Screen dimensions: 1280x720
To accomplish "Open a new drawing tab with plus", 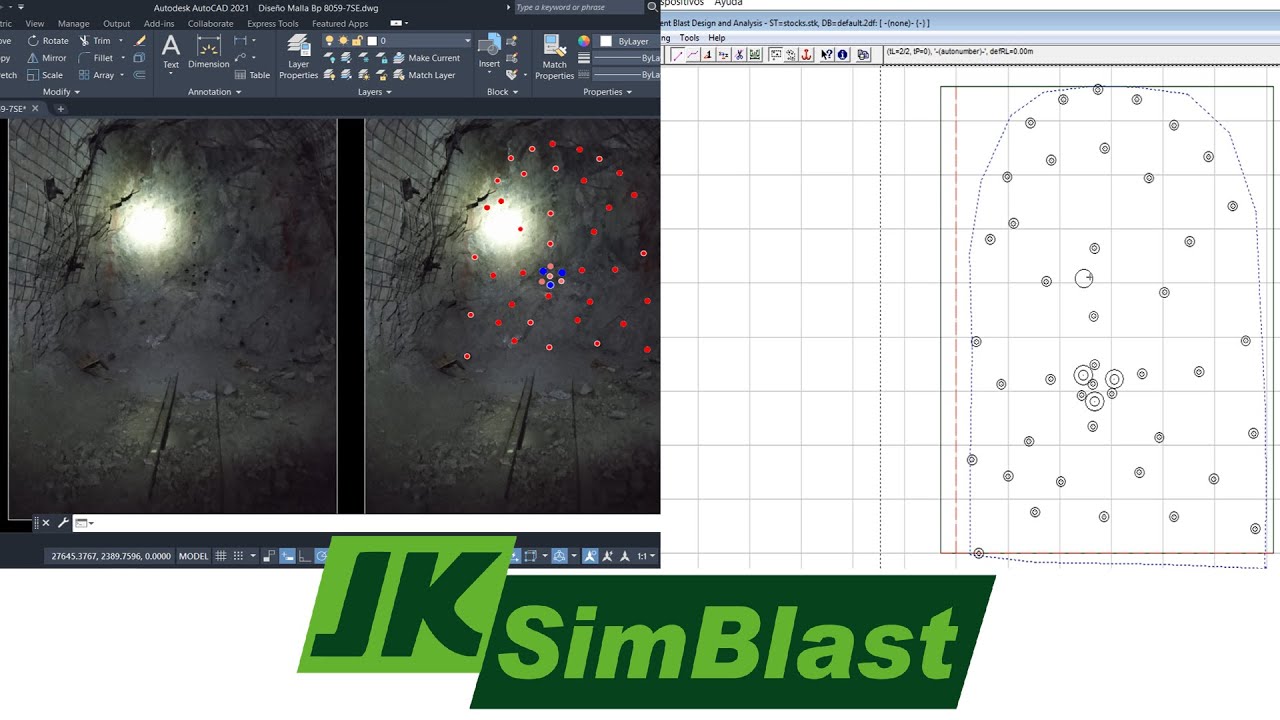I will click(x=60, y=108).
